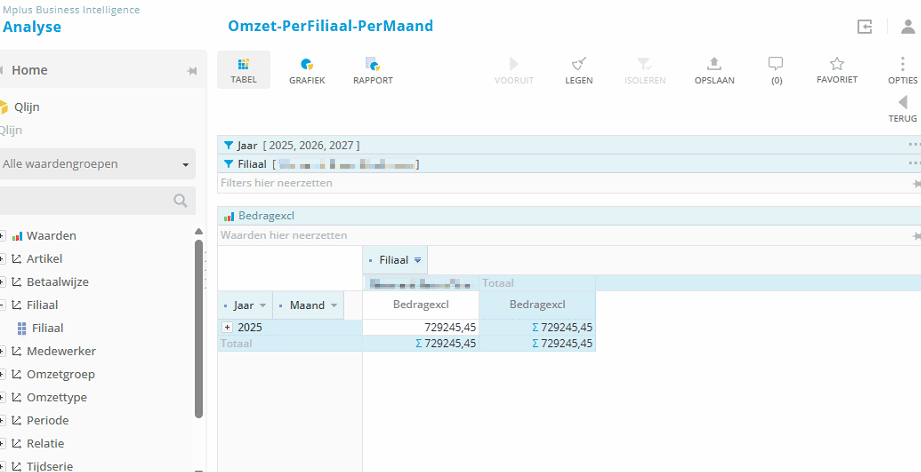Mark analysis as FAVORIET
This screenshot has width=921, height=472.
(837, 70)
